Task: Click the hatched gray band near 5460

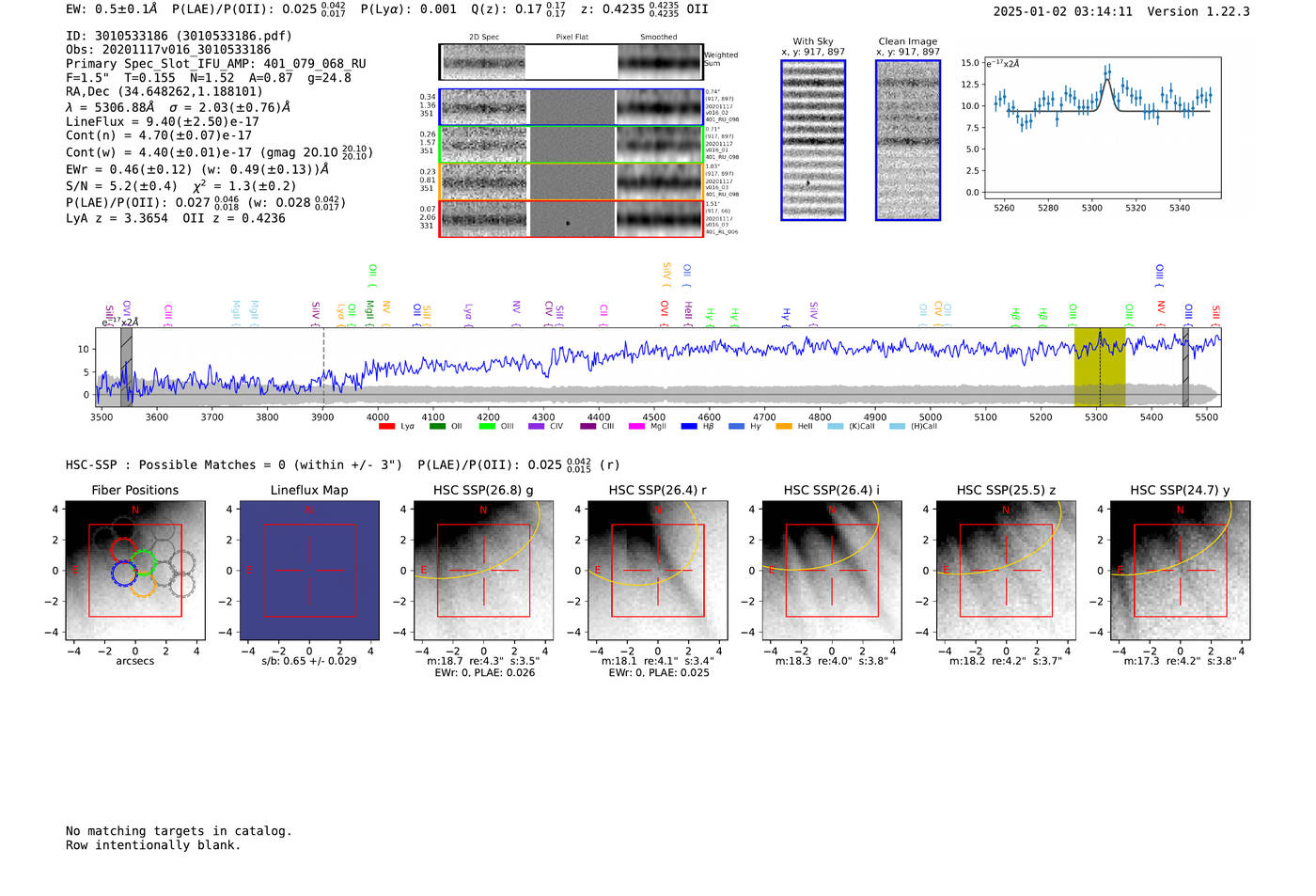Action: (x=1185, y=367)
